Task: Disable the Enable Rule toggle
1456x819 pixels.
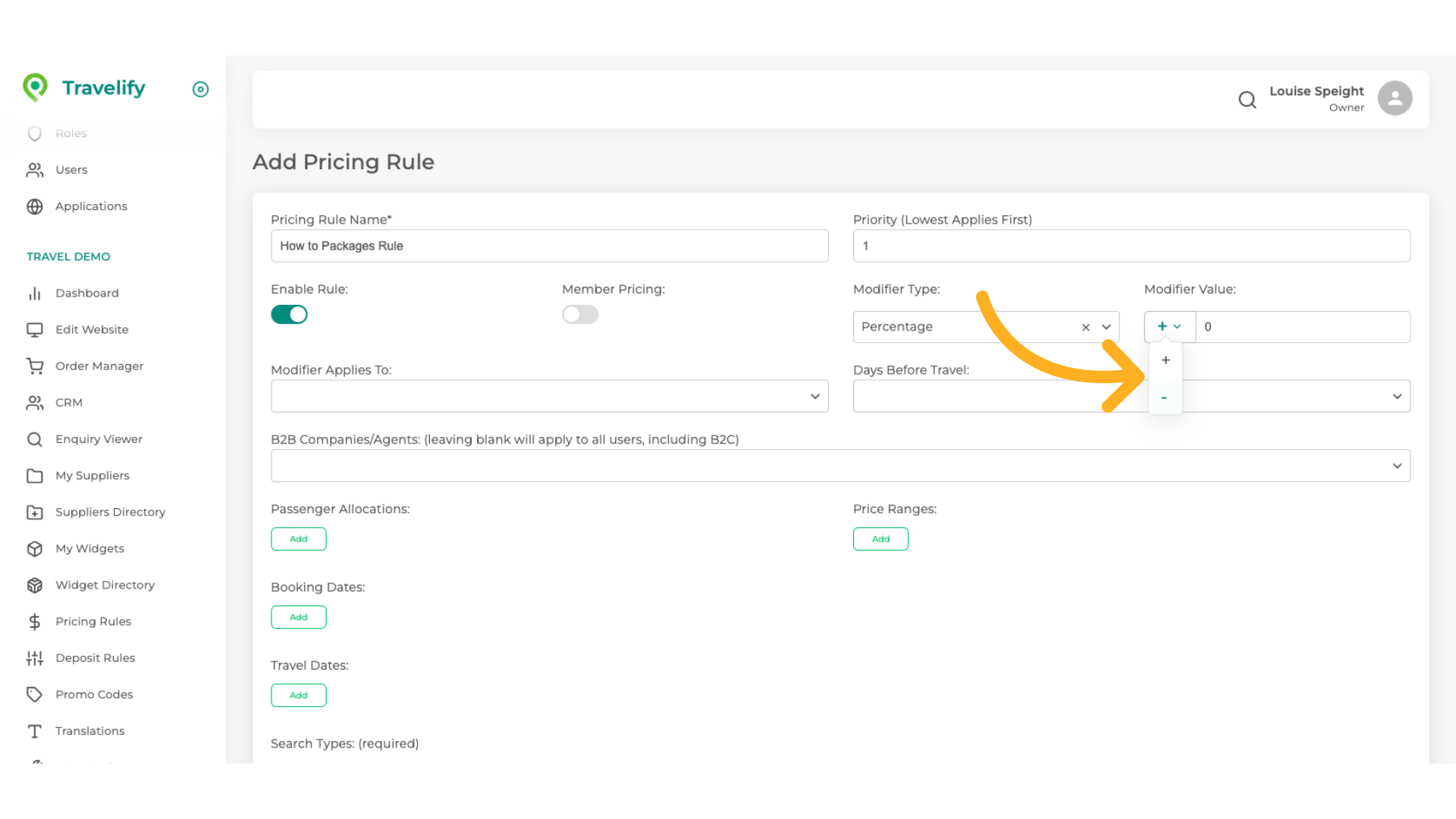Action: (289, 314)
